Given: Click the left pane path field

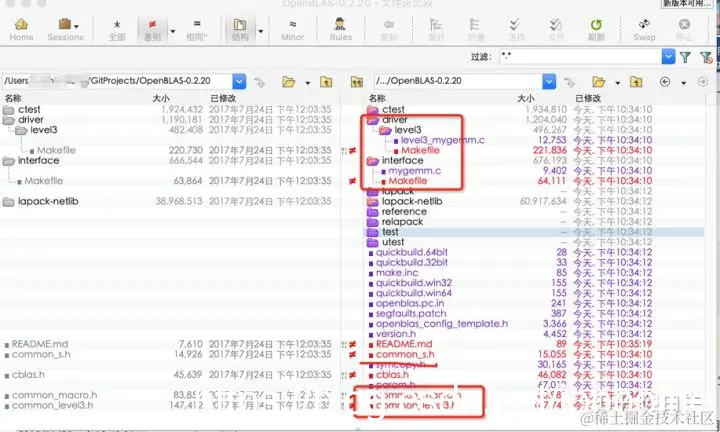Looking at the screenshot, I should tap(117, 81).
